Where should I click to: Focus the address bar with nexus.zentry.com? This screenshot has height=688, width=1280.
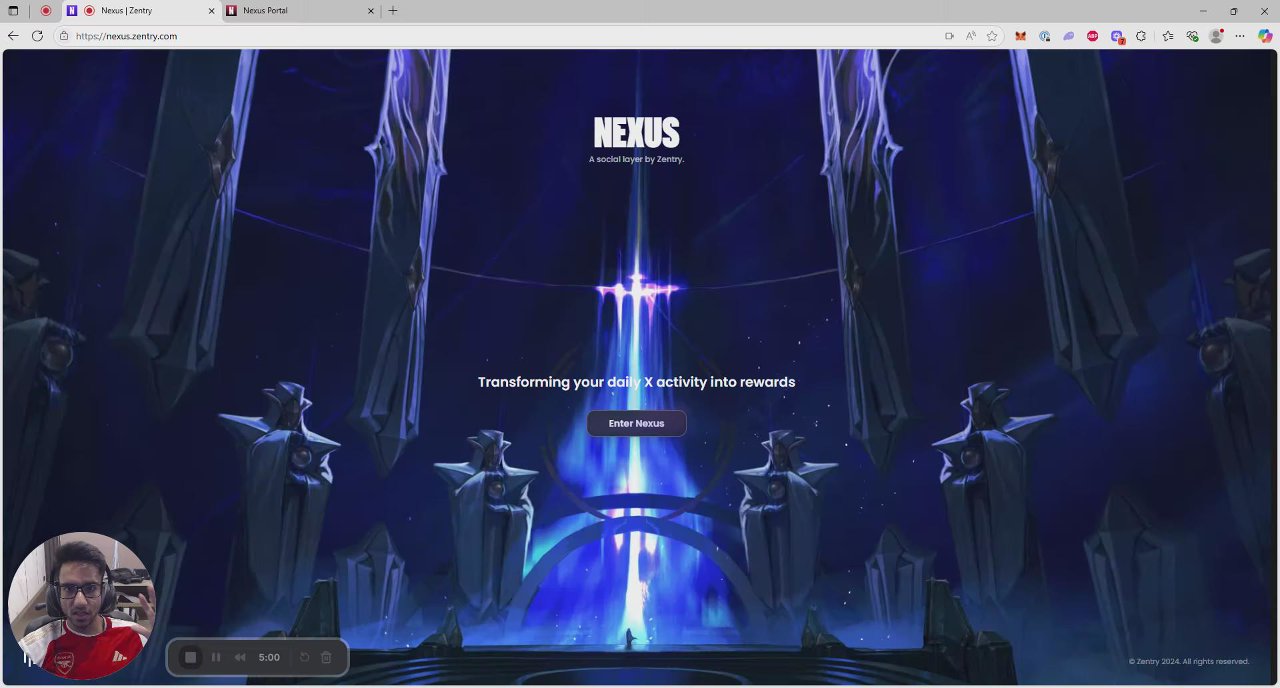[x=500, y=36]
